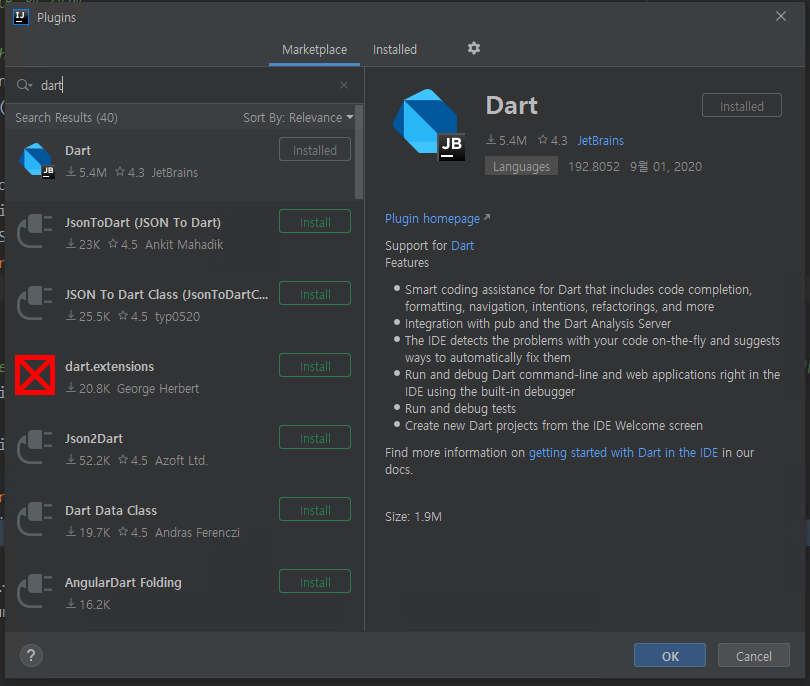Click the Dart plugin logo in results list
The image size is (810, 686).
36,161
